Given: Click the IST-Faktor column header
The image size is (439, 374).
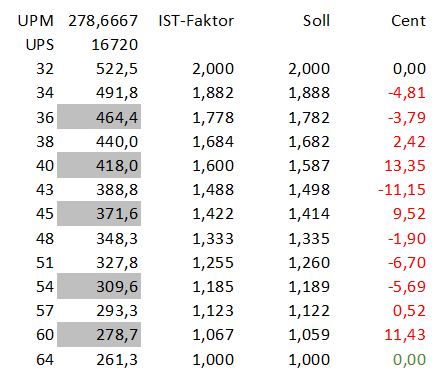Looking at the screenshot, I should point(196,21).
